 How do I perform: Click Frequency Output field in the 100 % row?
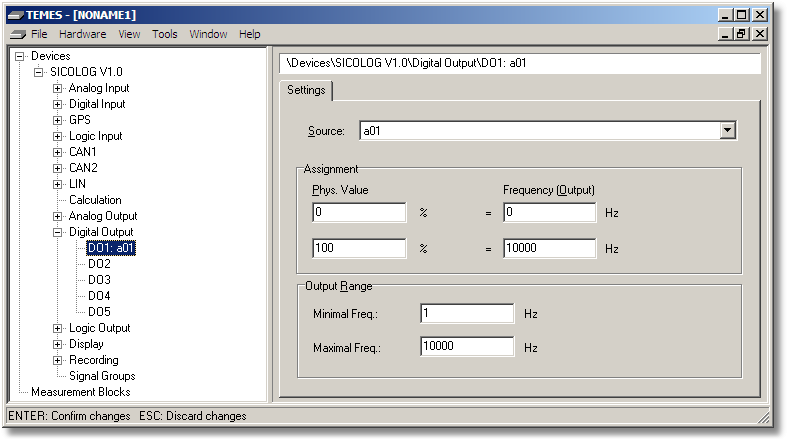(x=550, y=248)
